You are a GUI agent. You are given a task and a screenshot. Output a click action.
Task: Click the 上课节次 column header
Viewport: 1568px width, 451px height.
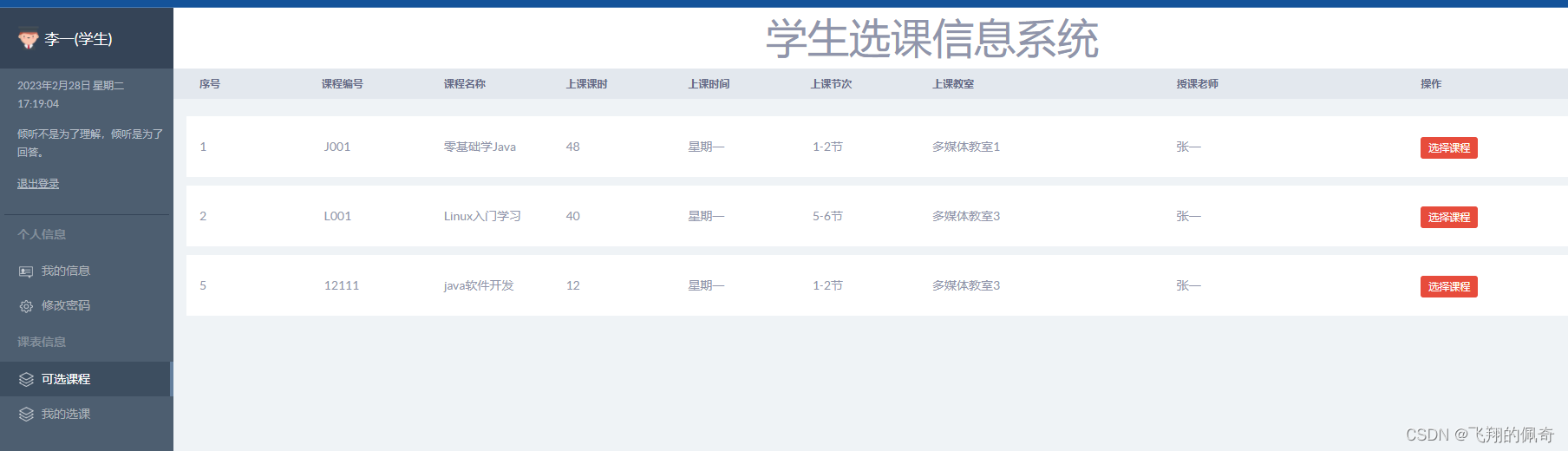832,84
